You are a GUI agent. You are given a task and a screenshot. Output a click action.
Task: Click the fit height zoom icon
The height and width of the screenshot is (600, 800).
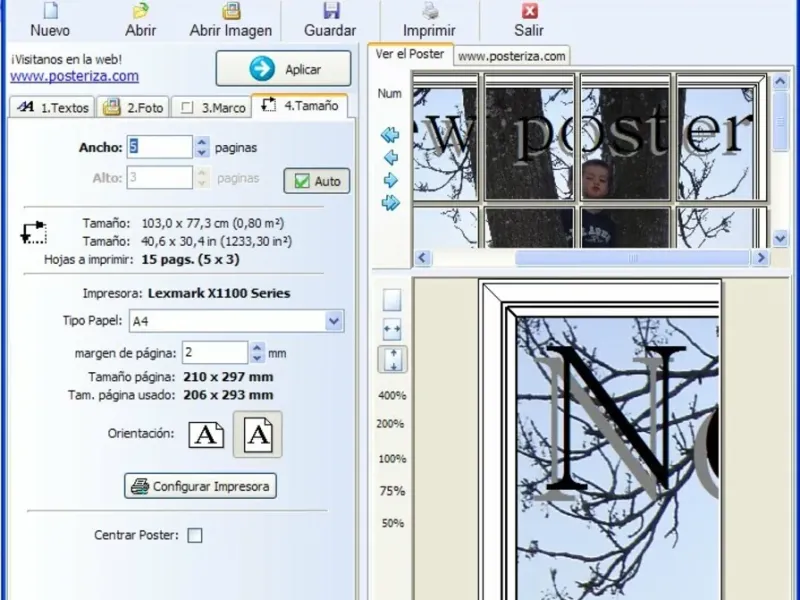tap(392, 360)
